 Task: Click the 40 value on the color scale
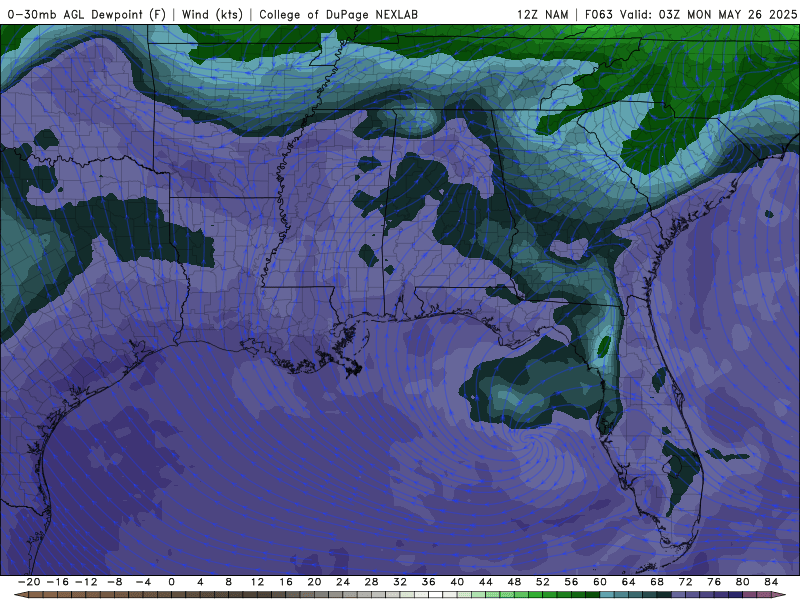tap(457, 582)
